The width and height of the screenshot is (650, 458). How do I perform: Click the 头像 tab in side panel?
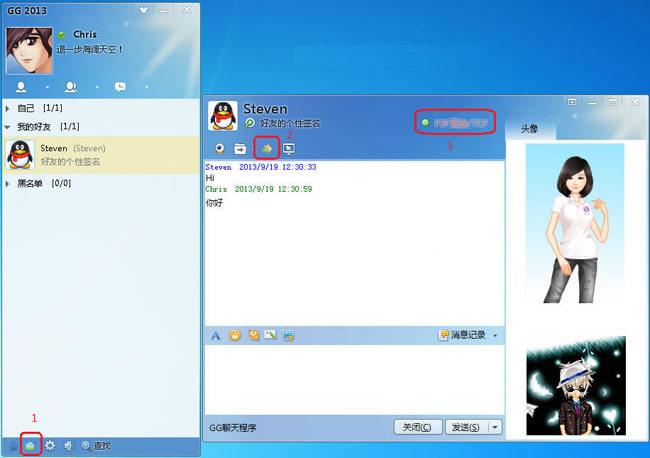(x=529, y=129)
